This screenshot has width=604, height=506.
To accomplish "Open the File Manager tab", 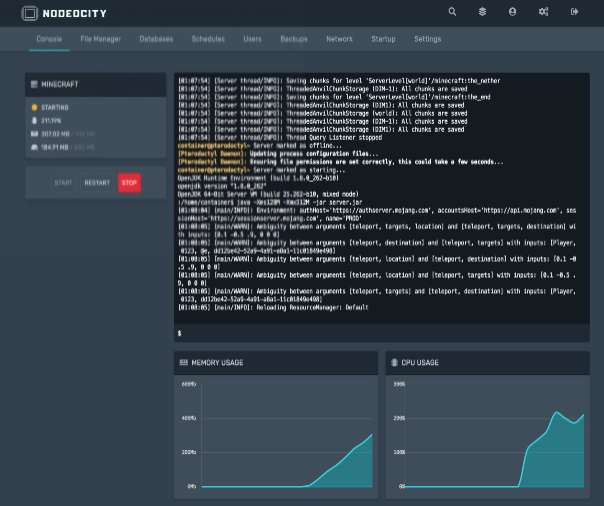I will (x=101, y=39).
